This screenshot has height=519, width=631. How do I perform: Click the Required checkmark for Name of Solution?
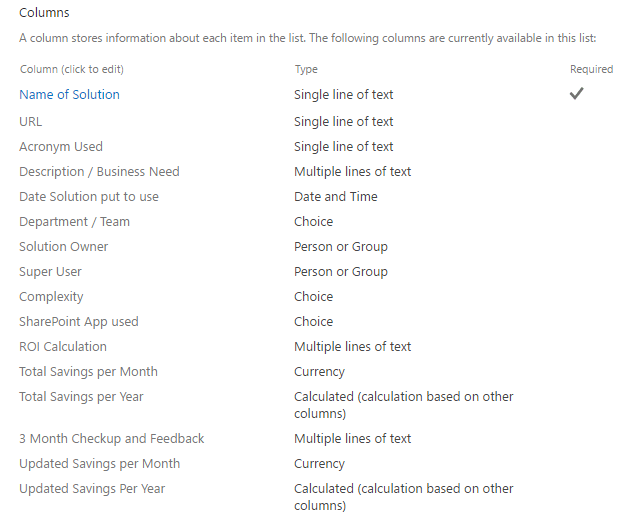point(576,93)
